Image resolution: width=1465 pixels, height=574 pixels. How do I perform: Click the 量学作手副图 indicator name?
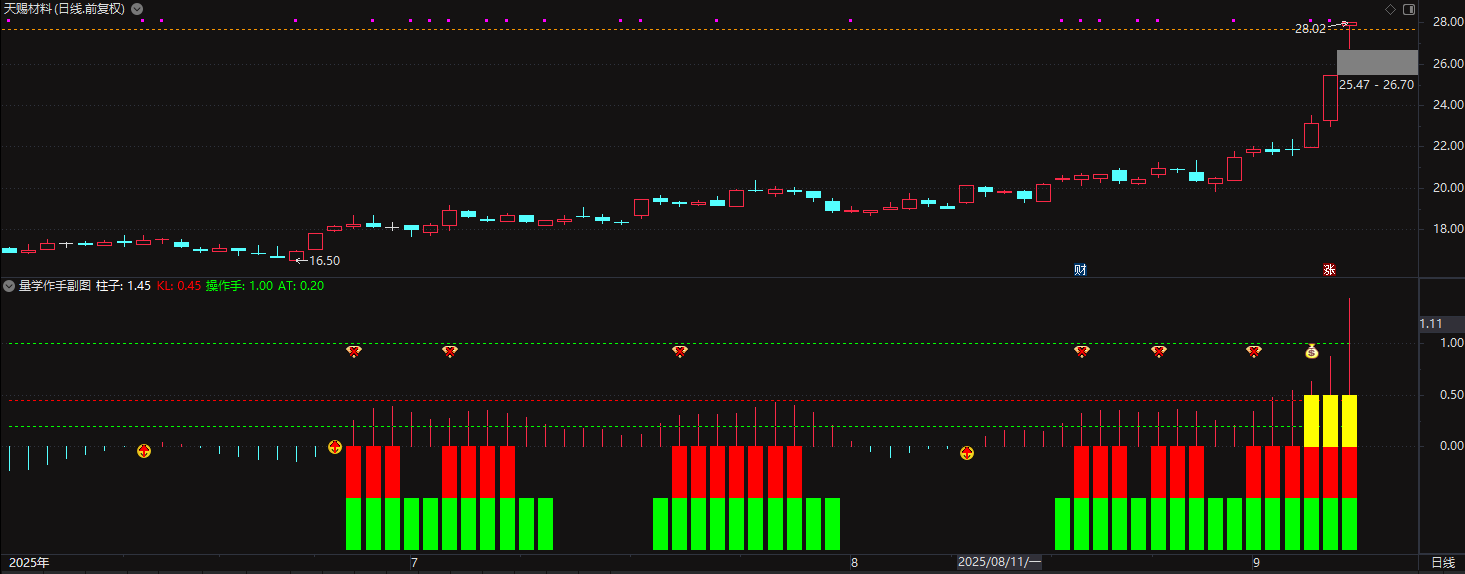coord(55,286)
